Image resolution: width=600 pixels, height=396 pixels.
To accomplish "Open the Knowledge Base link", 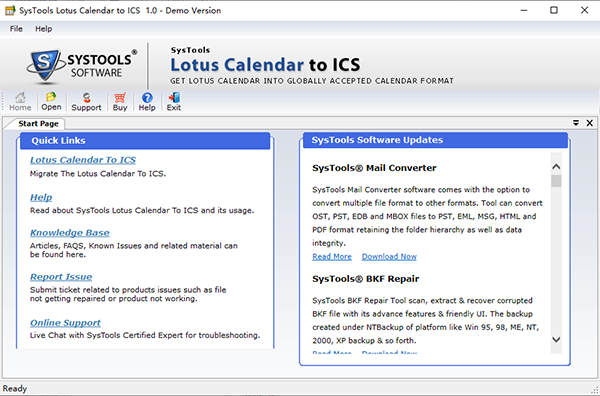I will pyautogui.click(x=70, y=233).
